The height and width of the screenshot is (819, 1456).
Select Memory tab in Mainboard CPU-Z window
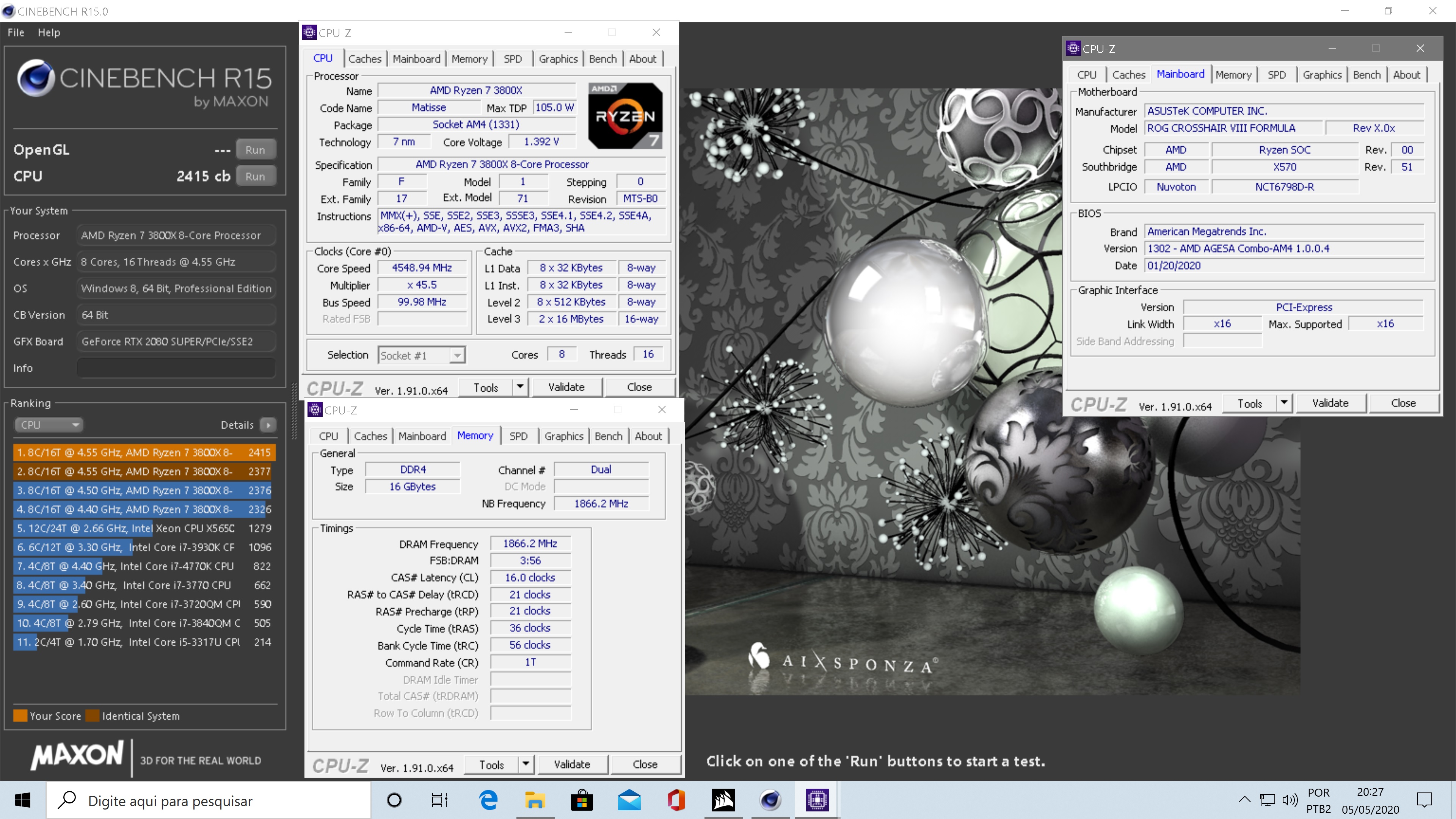tap(1233, 75)
